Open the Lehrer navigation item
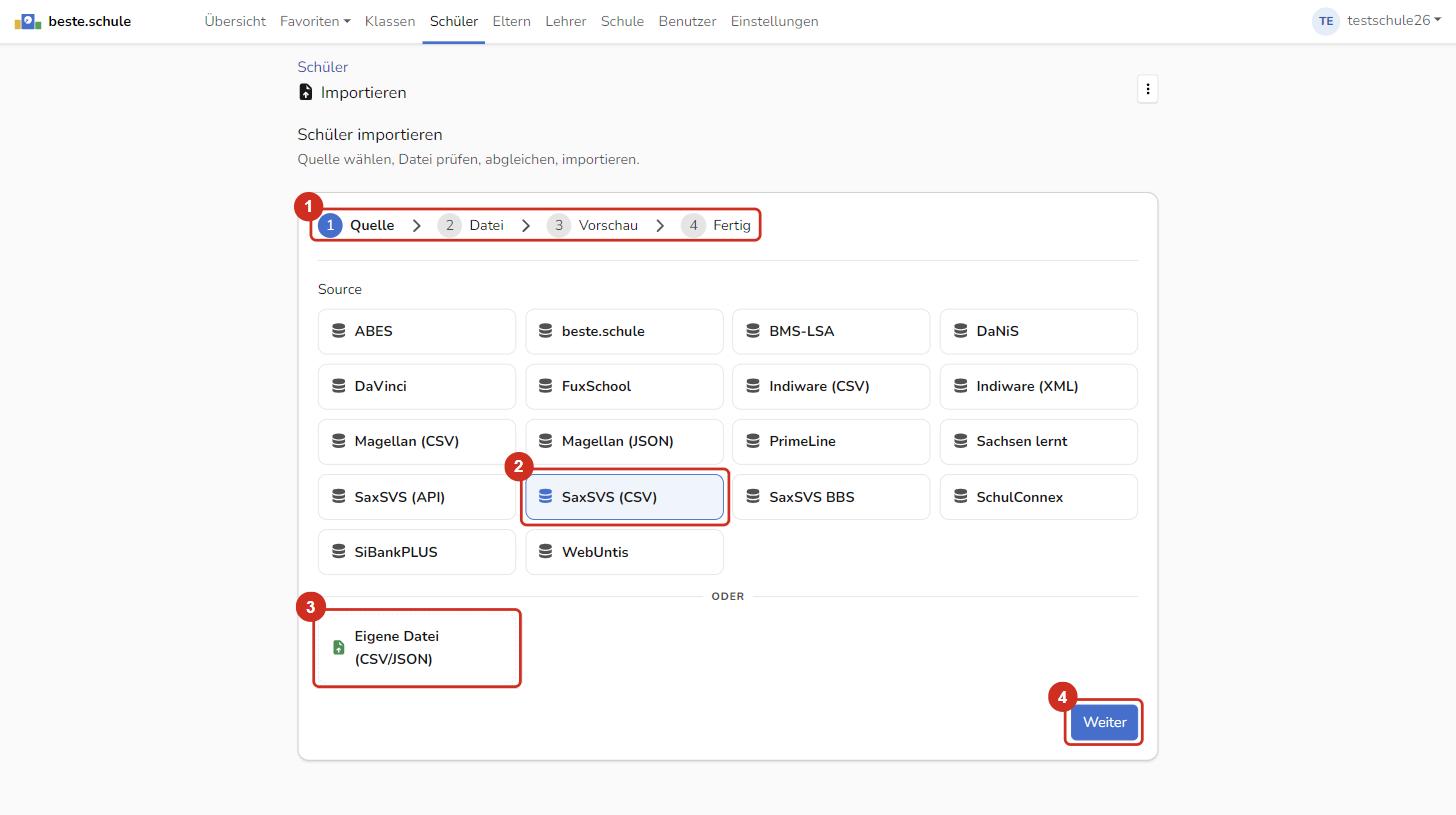1456x815 pixels. pos(566,21)
